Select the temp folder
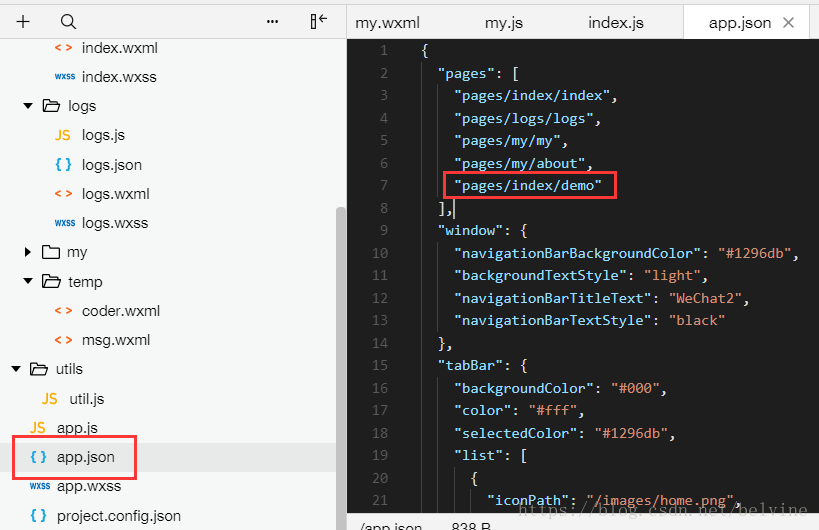 click(x=85, y=282)
